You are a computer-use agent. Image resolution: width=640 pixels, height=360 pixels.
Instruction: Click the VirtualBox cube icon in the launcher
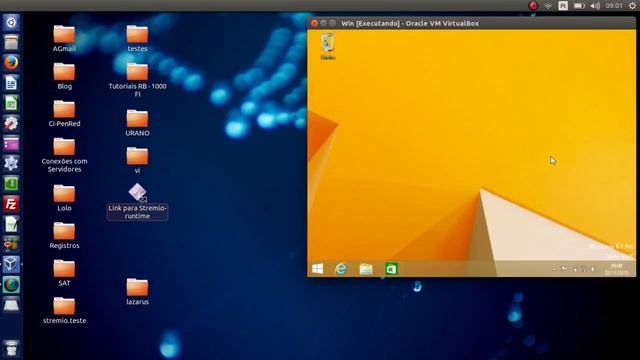(x=11, y=264)
